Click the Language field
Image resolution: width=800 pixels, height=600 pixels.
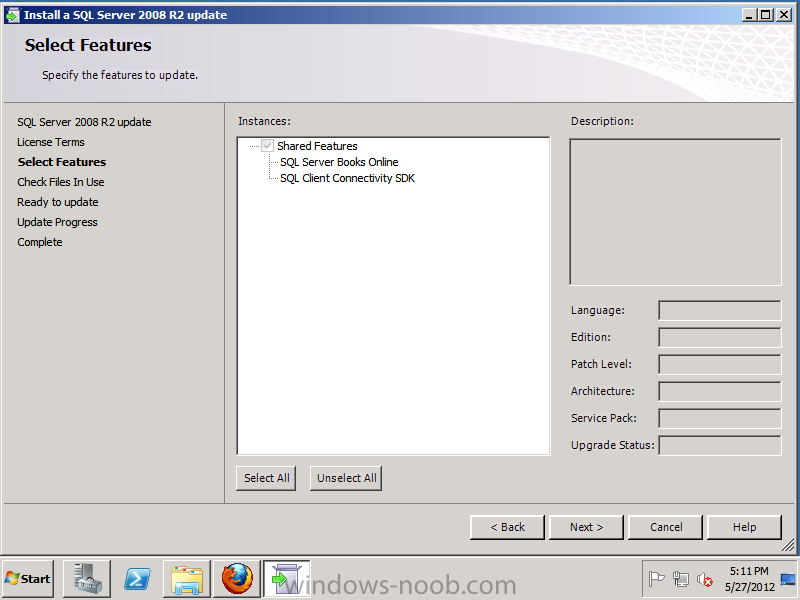(720, 310)
